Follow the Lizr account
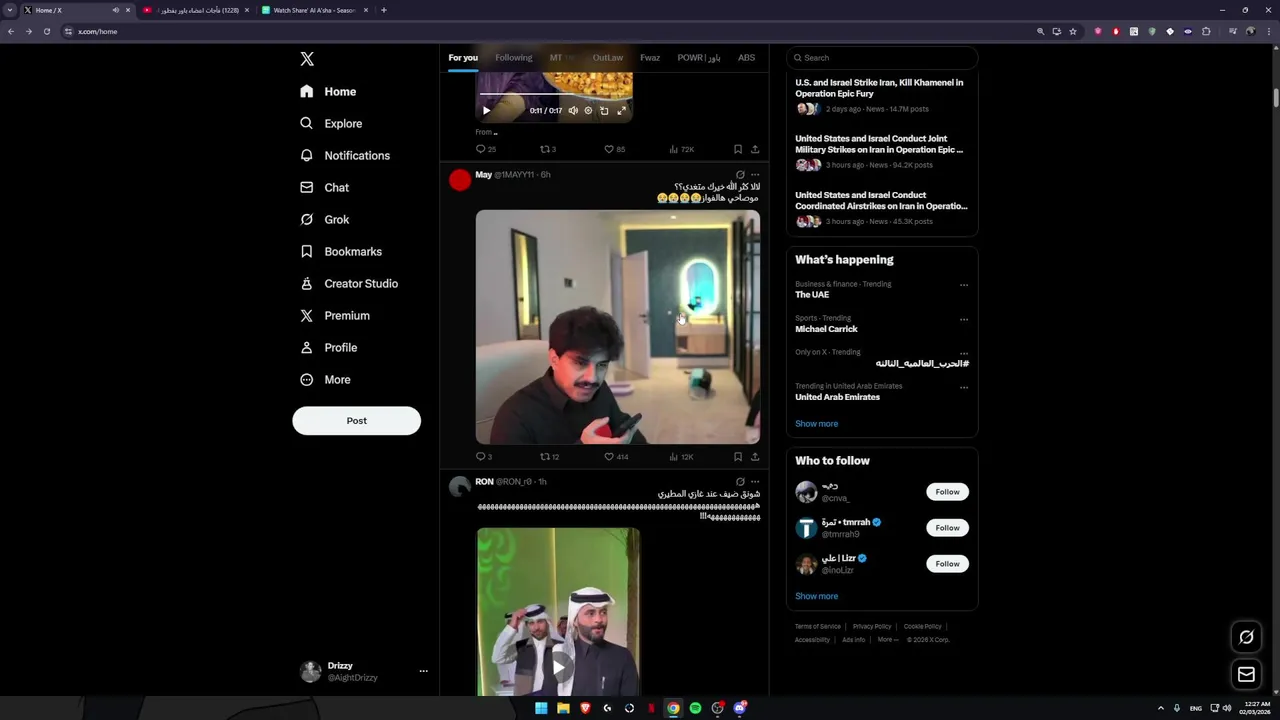The image size is (1280, 720). pos(947,564)
